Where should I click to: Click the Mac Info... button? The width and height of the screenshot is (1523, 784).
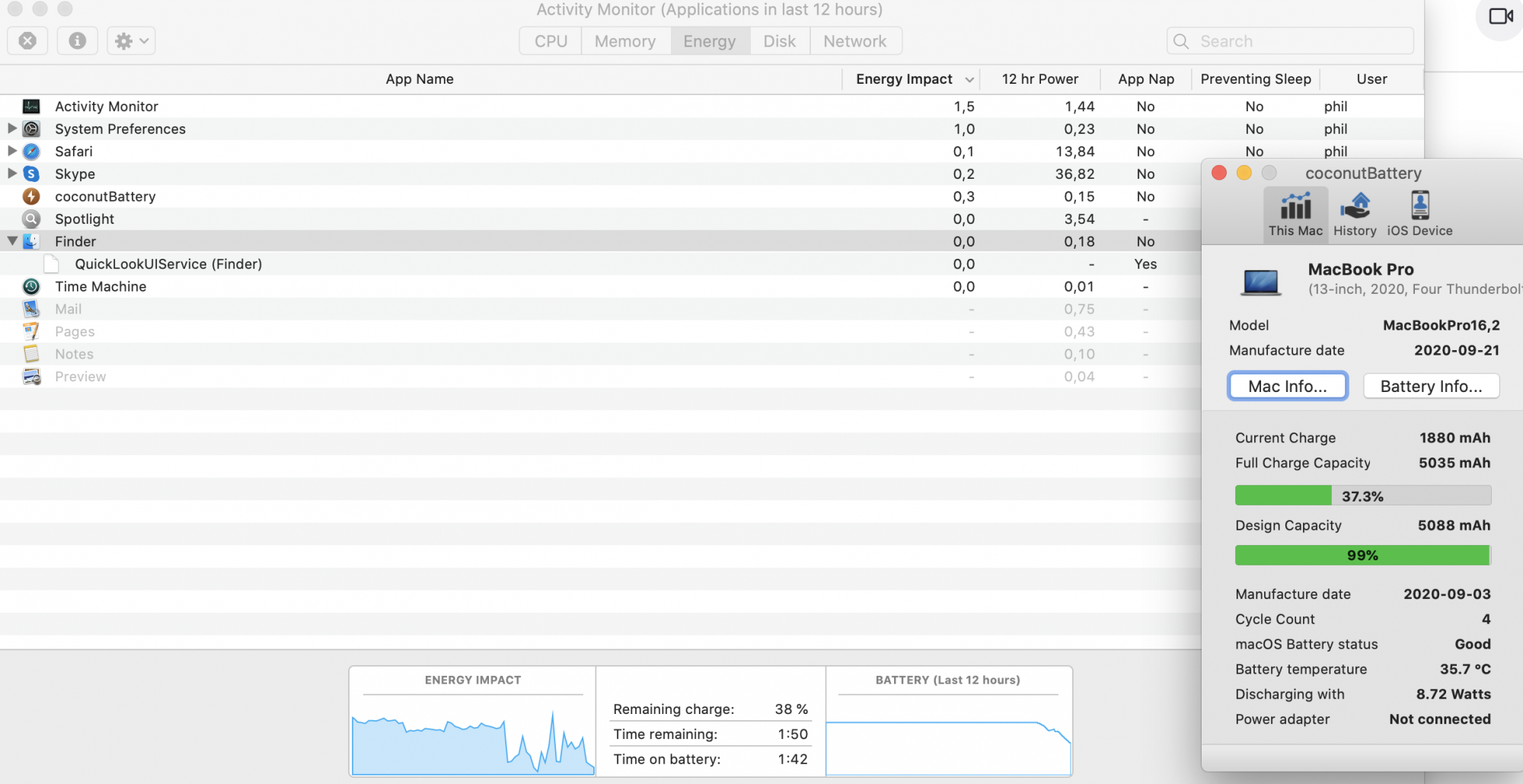[x=1287, y=386]
